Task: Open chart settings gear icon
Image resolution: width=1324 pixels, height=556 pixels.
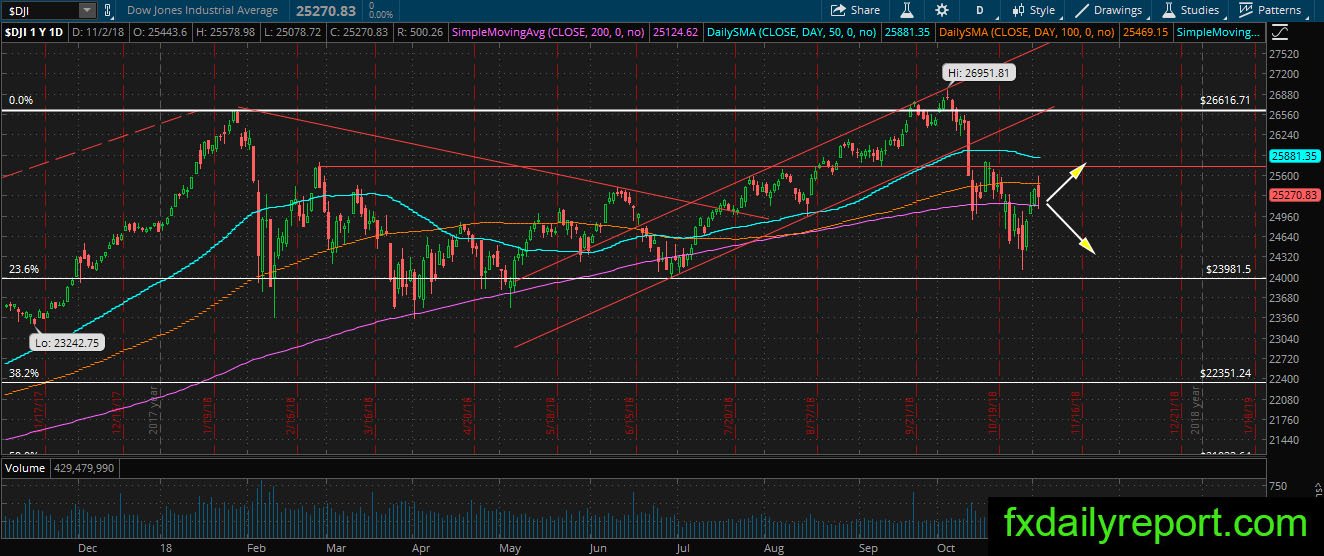Action: pos(941,10)
